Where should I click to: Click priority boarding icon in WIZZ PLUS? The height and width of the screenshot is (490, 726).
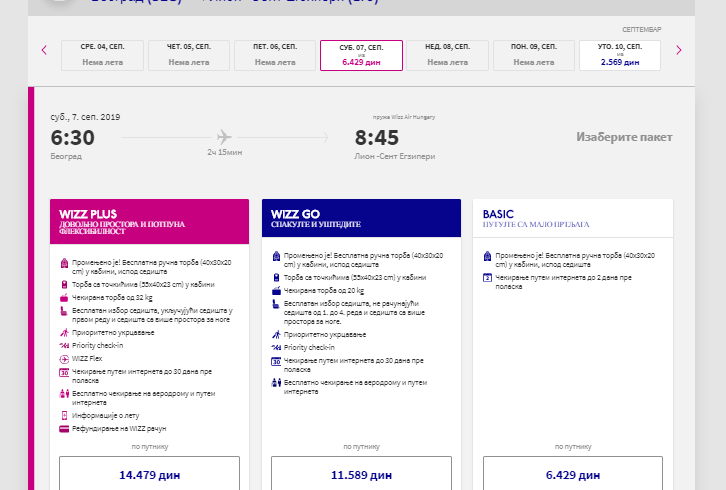[64, 333]
